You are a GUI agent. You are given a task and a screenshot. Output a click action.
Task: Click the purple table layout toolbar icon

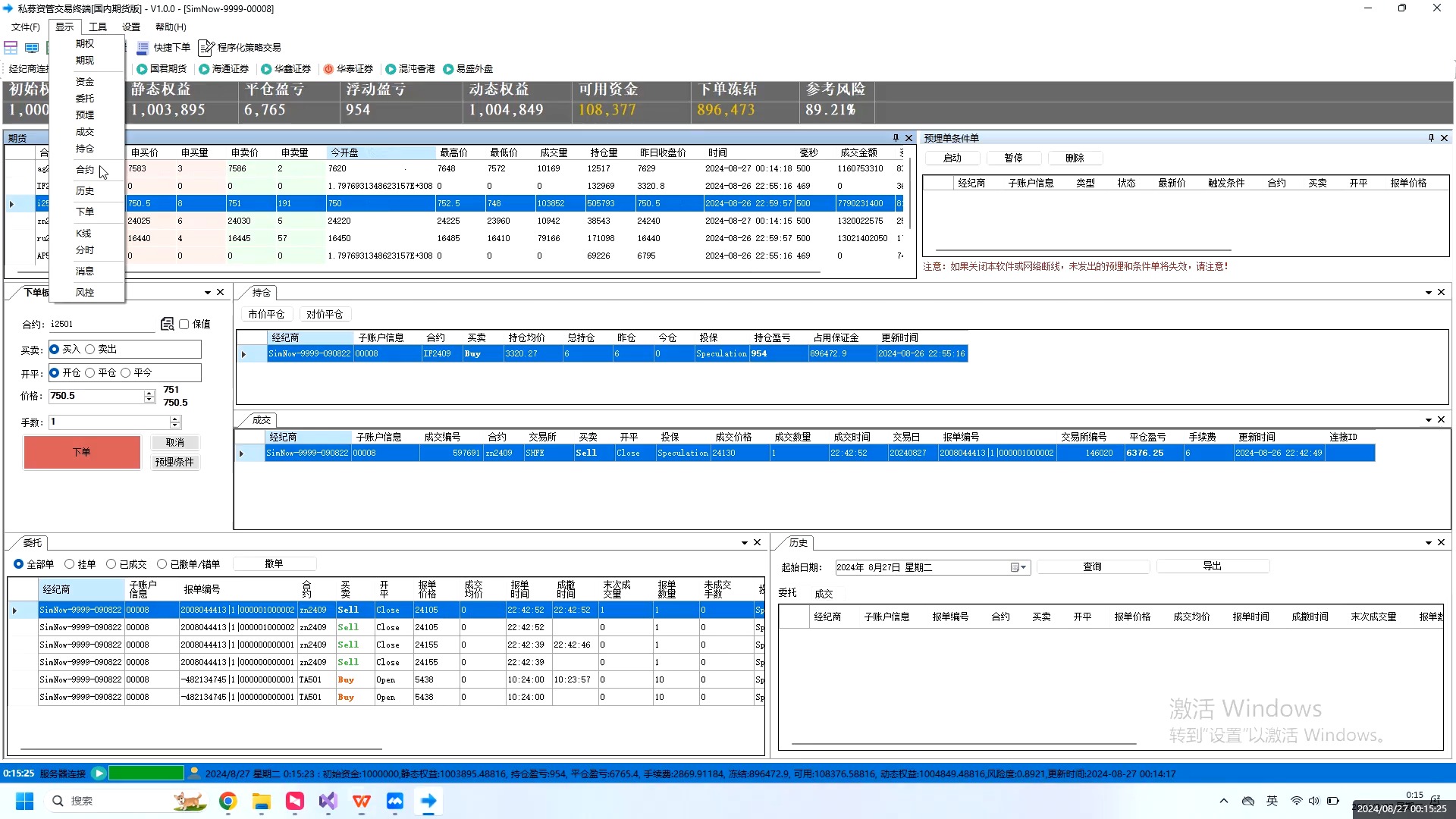[x=11, y=48]
